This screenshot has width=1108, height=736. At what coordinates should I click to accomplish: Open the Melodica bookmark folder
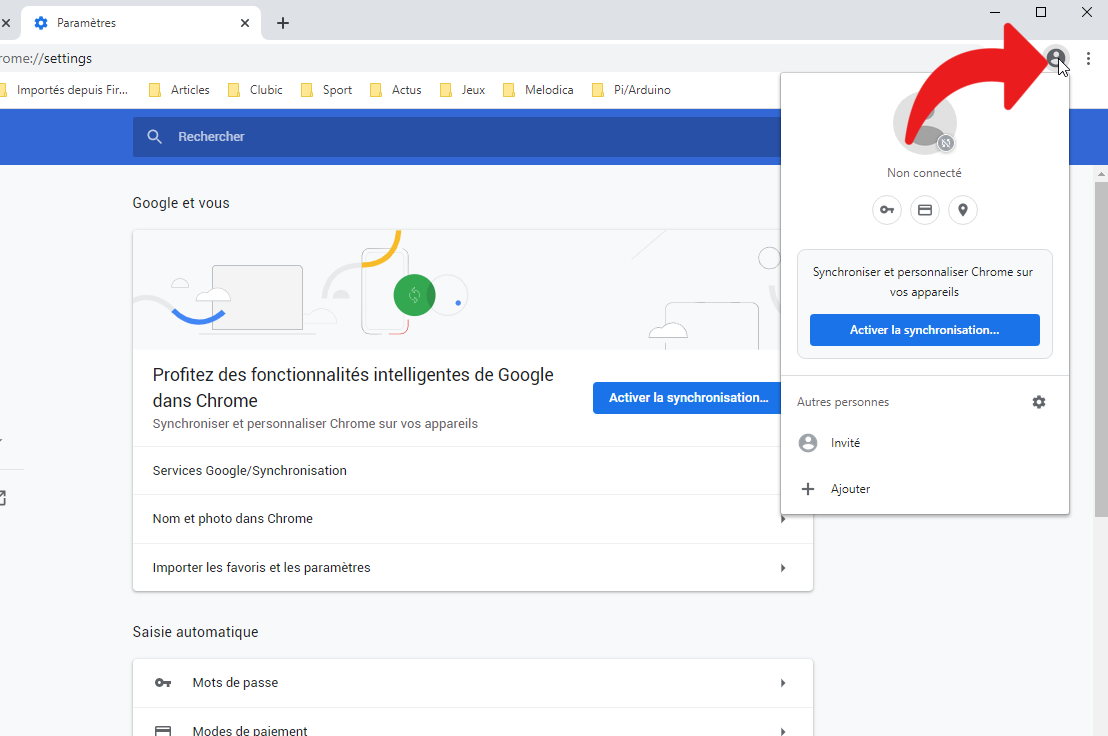click(x=538, y=90)
